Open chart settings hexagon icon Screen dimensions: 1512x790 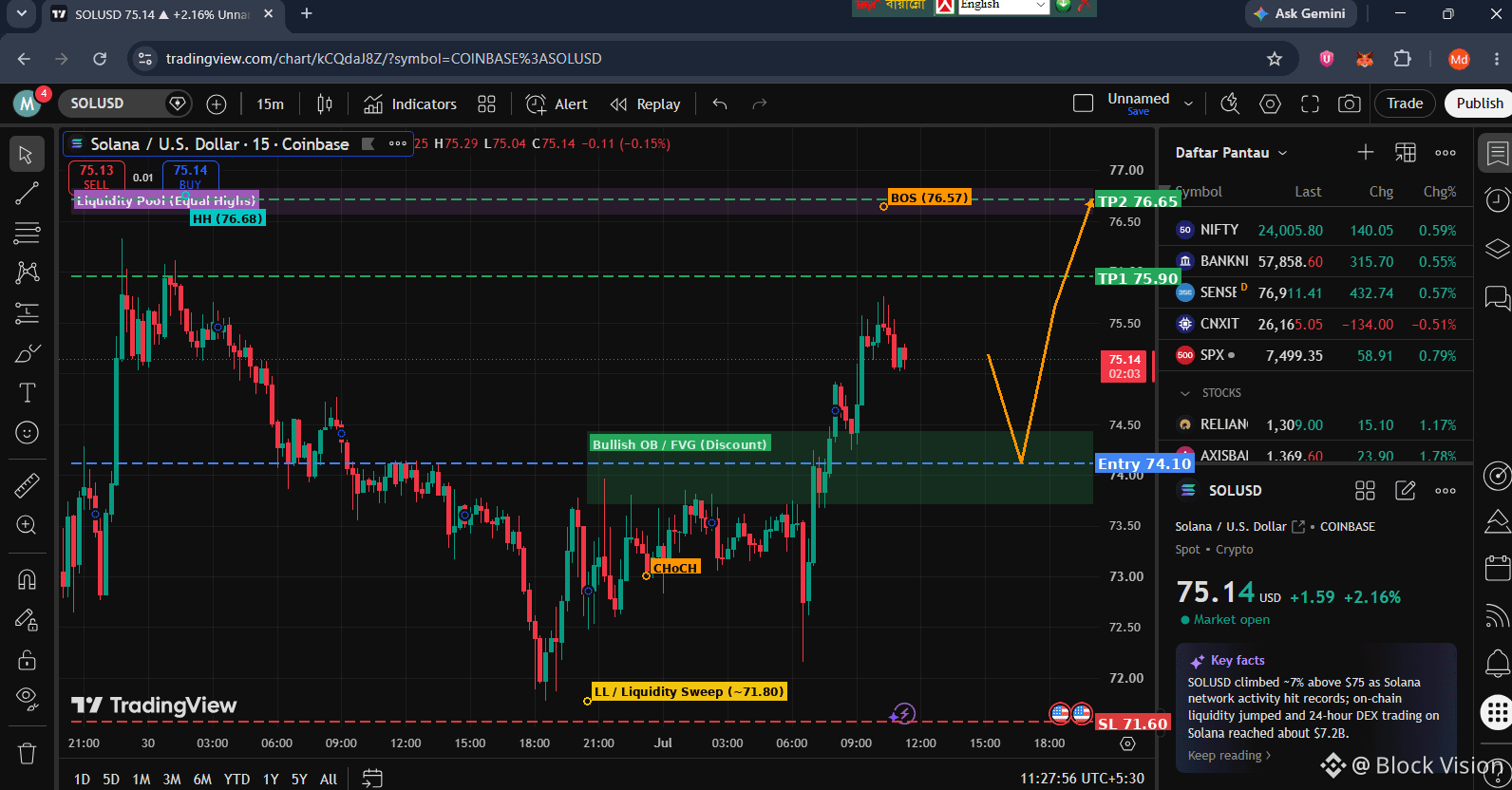[x=1270, y=103]
